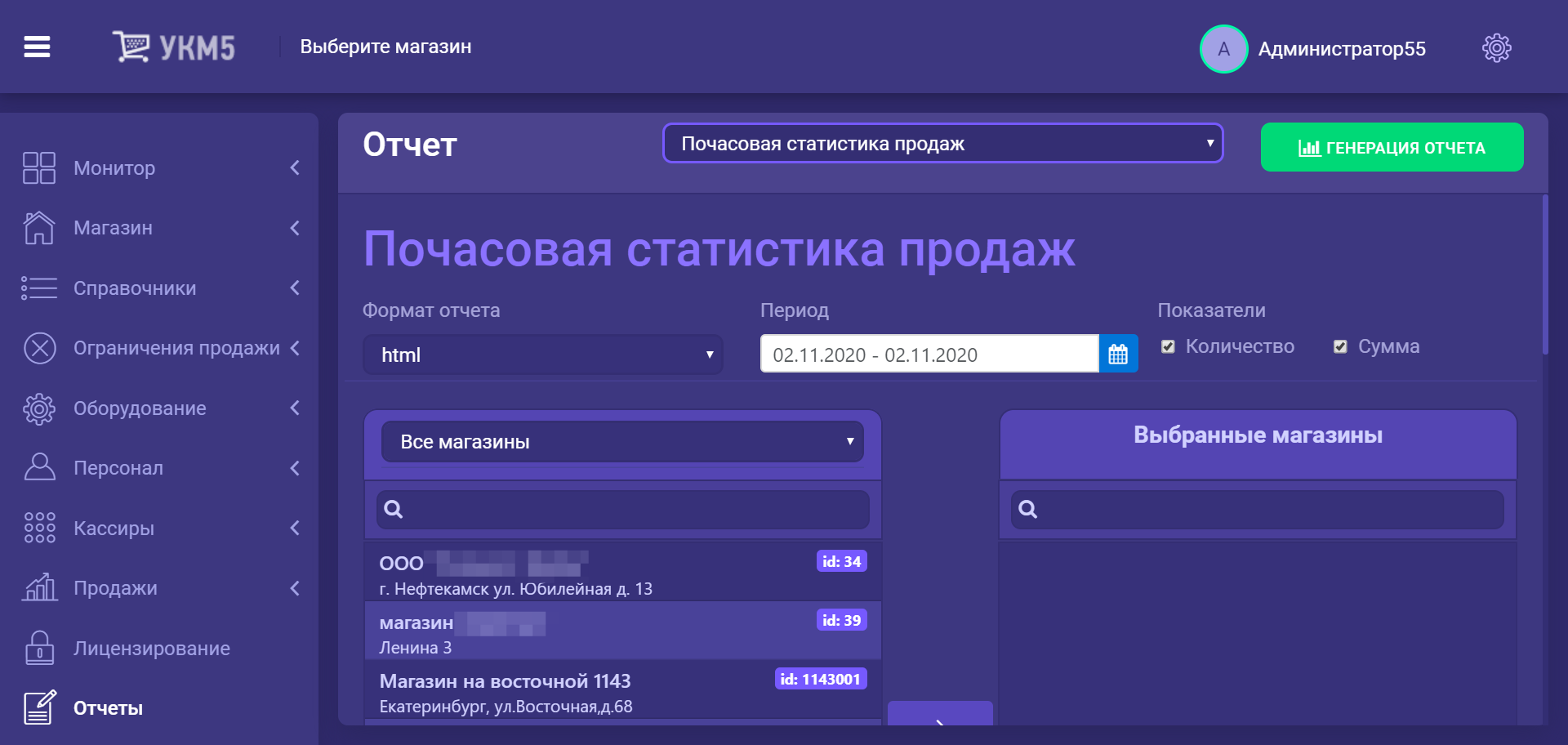Viewport: 1568px width, 745px height.
Task: Expand the Магазин menu chevron
Action: pos(295,228)
